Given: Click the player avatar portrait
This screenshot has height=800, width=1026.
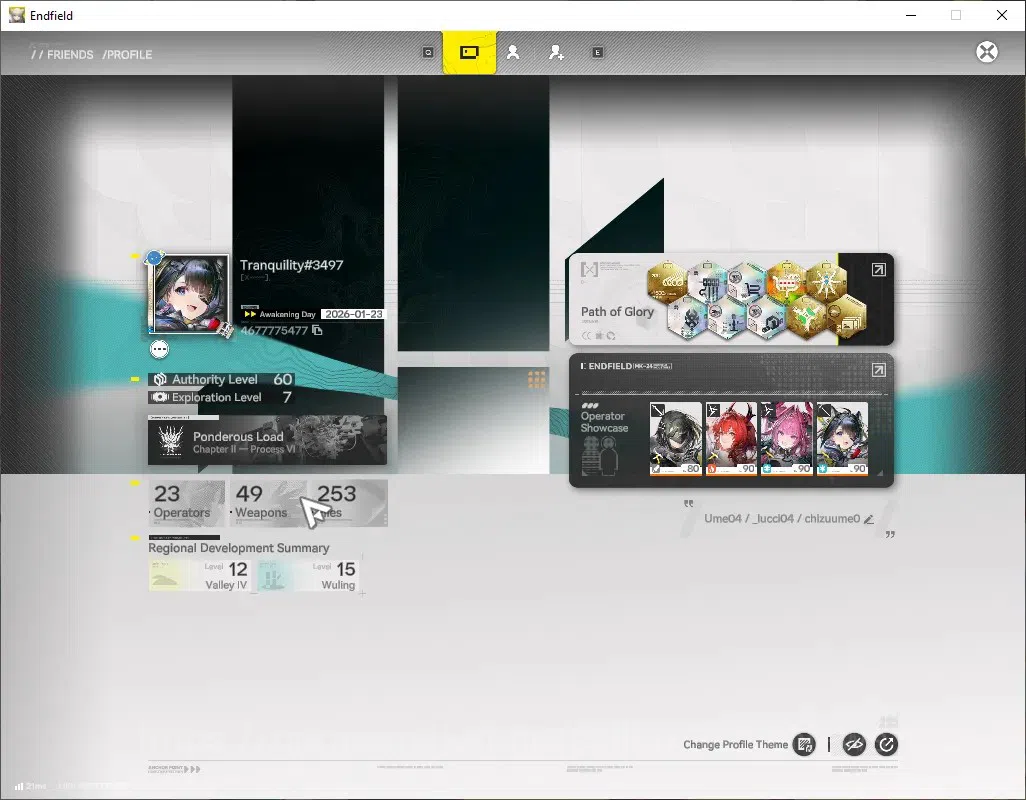Looking at the screenshot, I should point(188,294).
